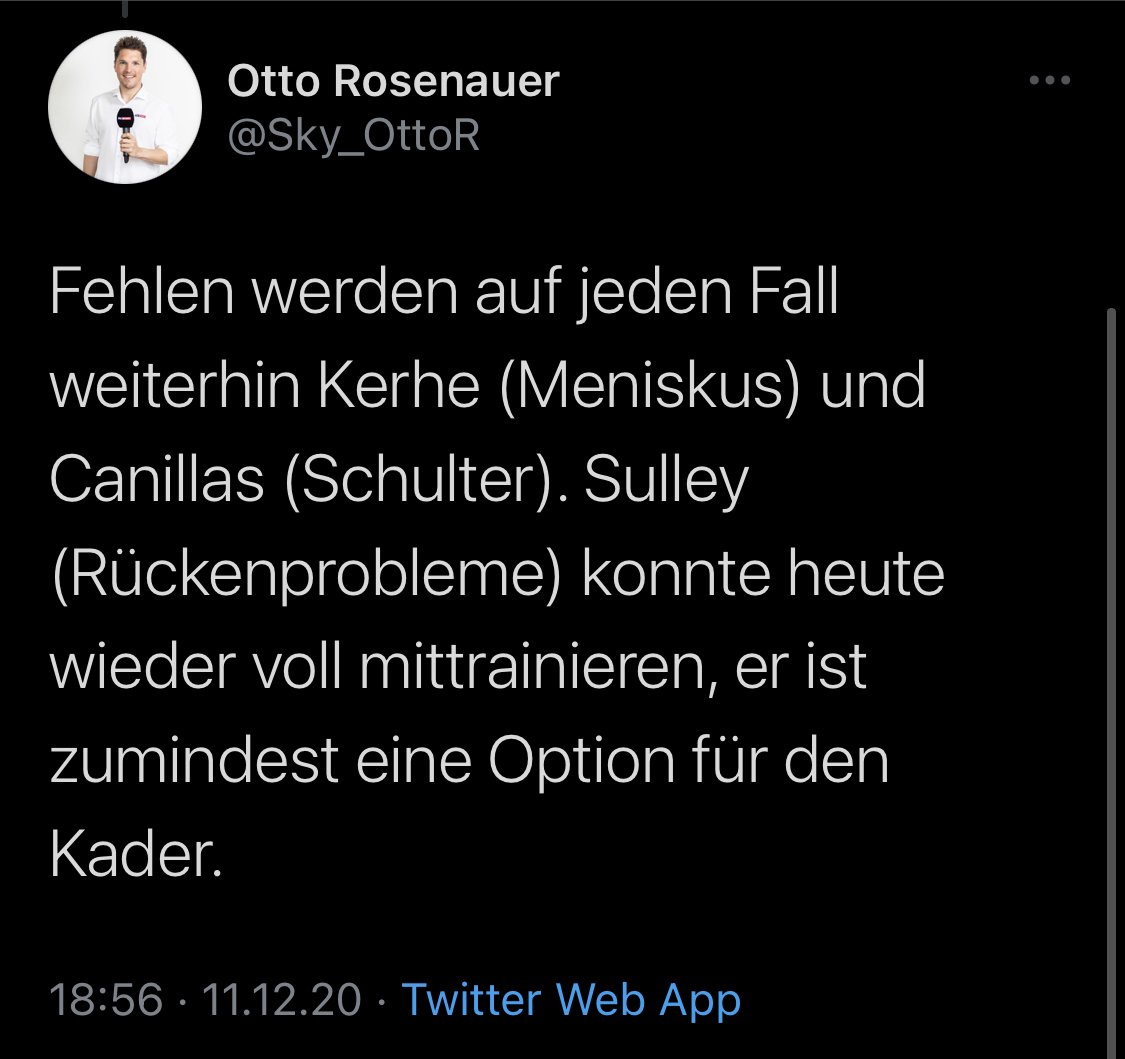1125x1059 pixels.
Task: Click the first word Fehlen of the tweet
Action: point(142,292)
